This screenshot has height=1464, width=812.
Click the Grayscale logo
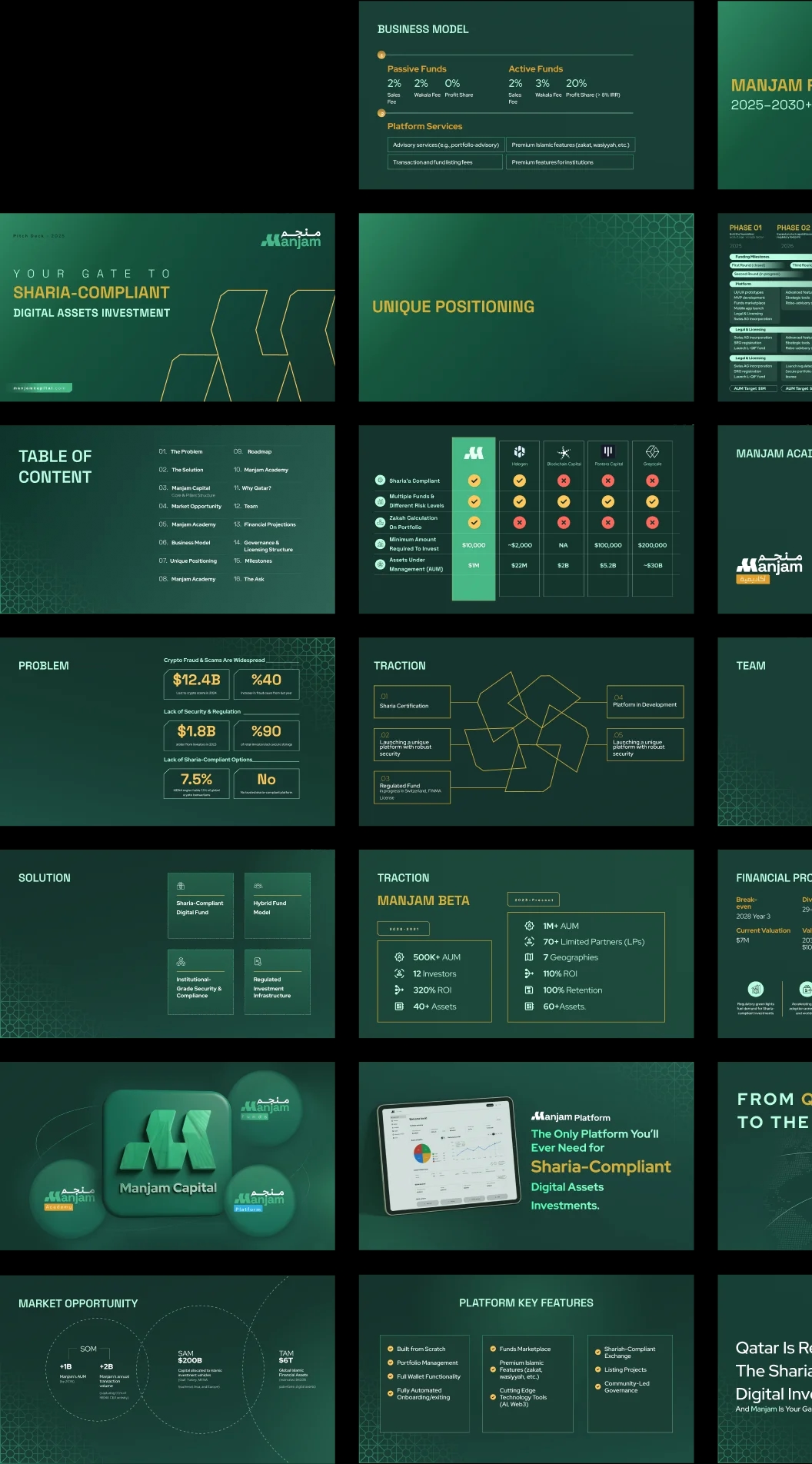[x=652, y=451]
